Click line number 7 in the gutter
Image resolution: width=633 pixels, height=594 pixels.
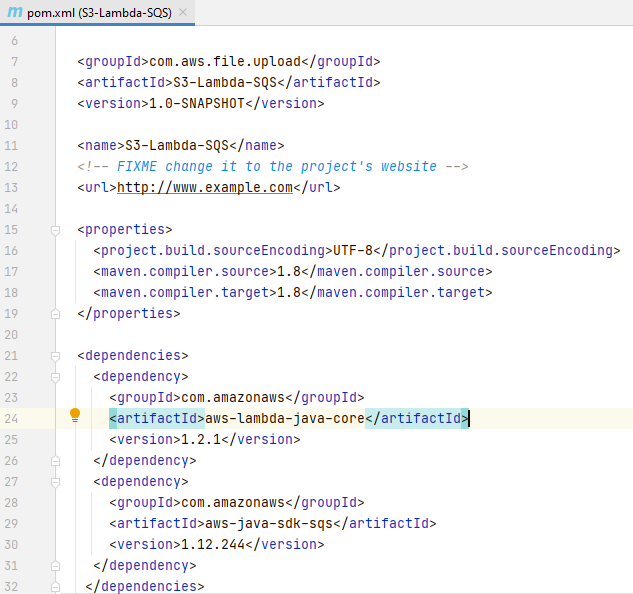click(x=15, y=61)
